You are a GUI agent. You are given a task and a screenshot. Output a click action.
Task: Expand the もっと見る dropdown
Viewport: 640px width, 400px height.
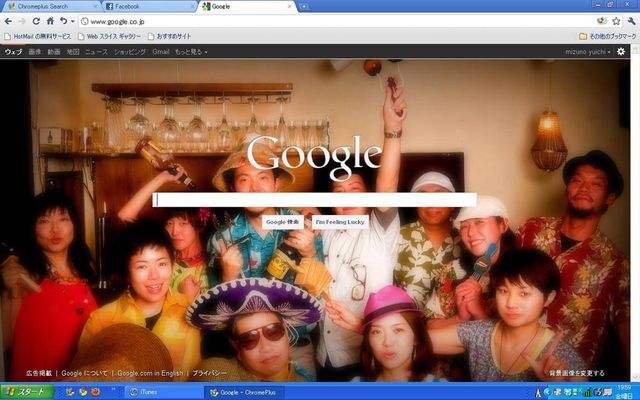coord(191,52)
